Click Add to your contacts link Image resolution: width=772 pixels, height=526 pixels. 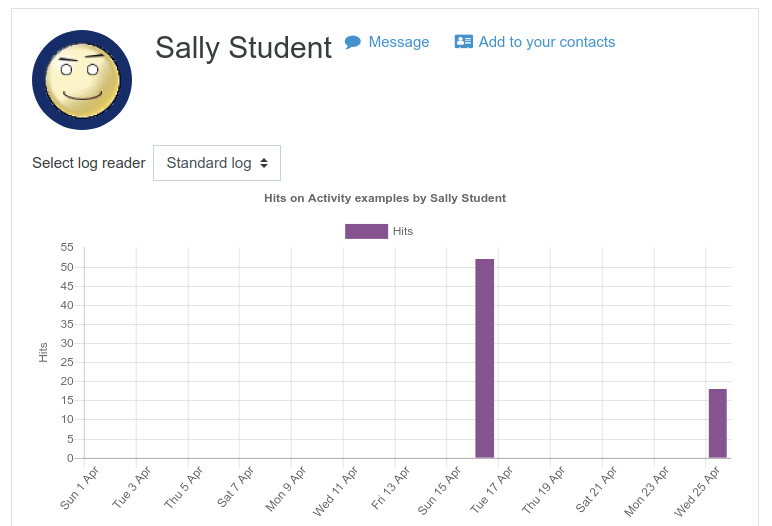point(547,42)
